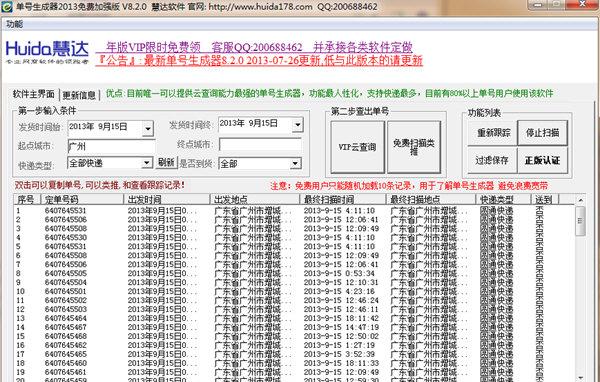Image resolution: width=600 pixels, height=382 pixels.
Task: Select order number 6407645462
Action: [66, 345]
